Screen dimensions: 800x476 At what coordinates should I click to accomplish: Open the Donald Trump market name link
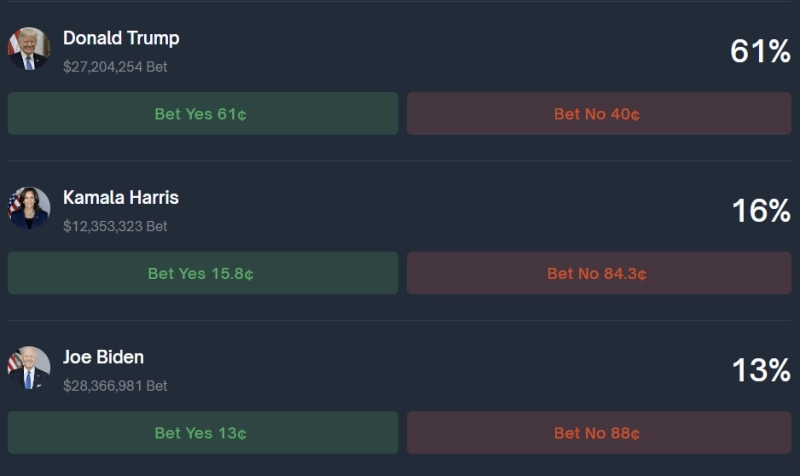121,38
